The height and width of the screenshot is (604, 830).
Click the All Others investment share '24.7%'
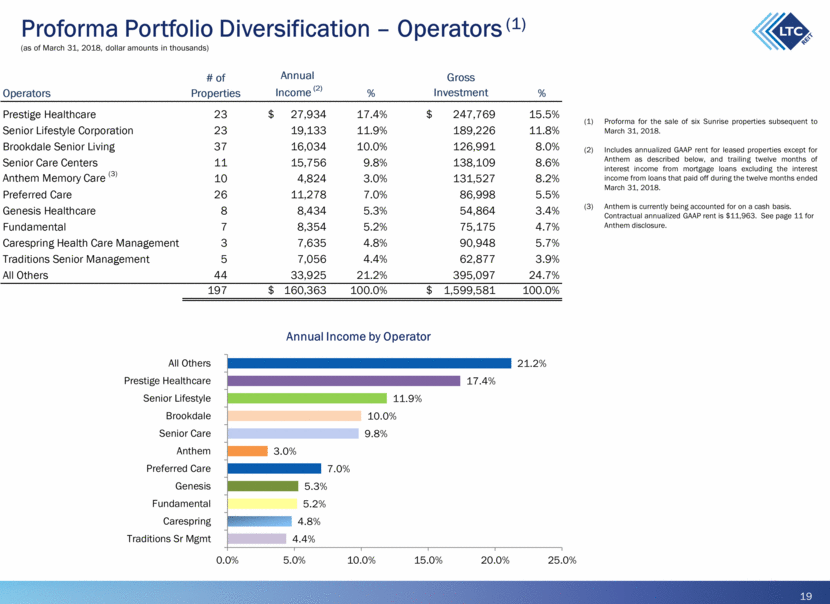click(x=544, y=275)
